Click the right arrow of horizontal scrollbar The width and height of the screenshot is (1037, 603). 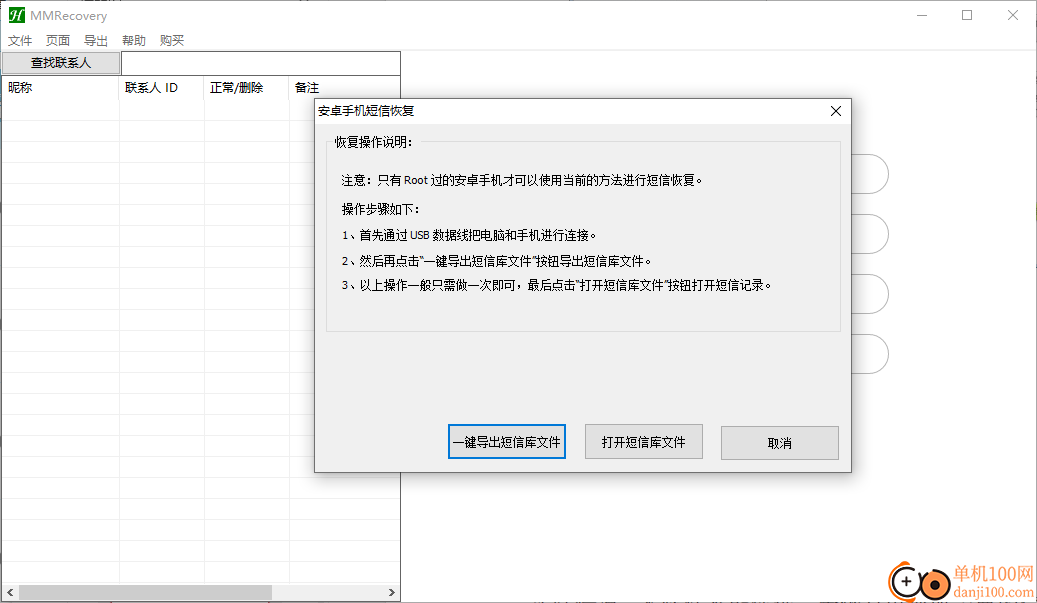(392, 592)
